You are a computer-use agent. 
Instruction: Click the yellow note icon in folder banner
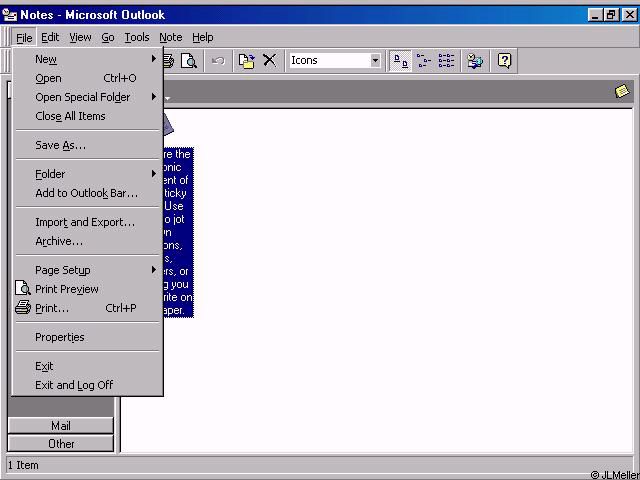point(622,91)
